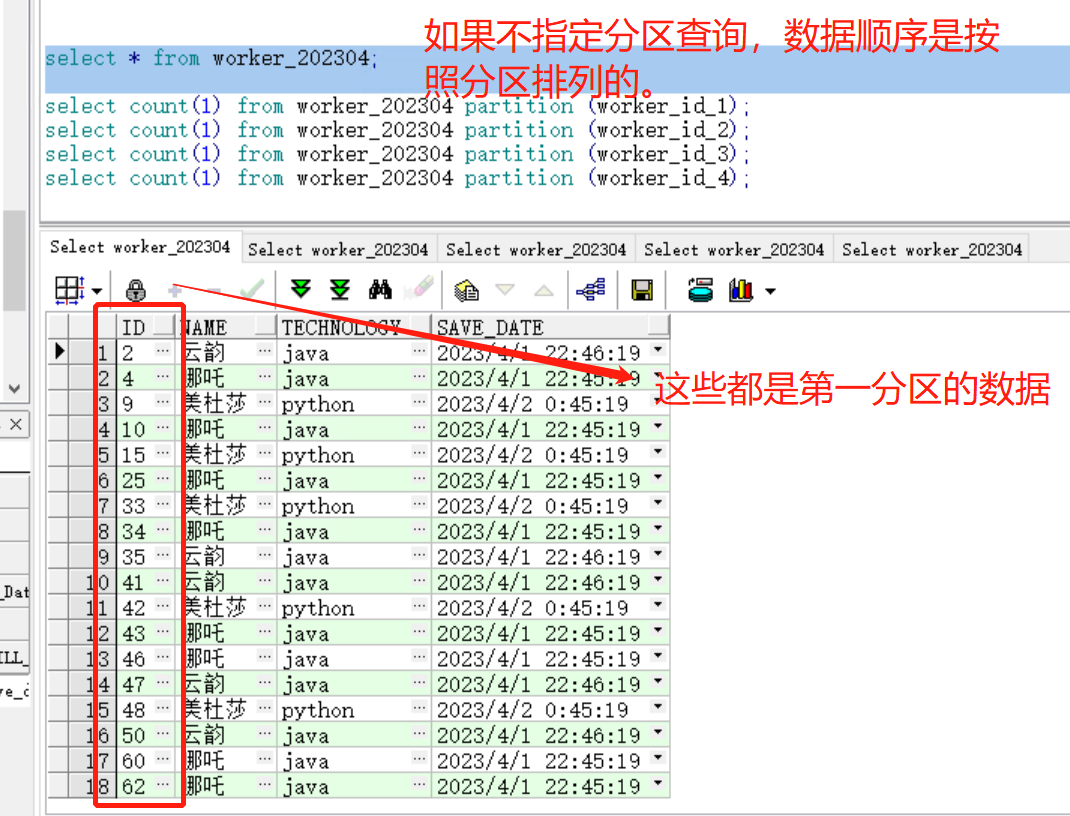1070x816 pixels.
Task: Switch to the second Select worker_202304 tab
Action: tap(338, 250)
